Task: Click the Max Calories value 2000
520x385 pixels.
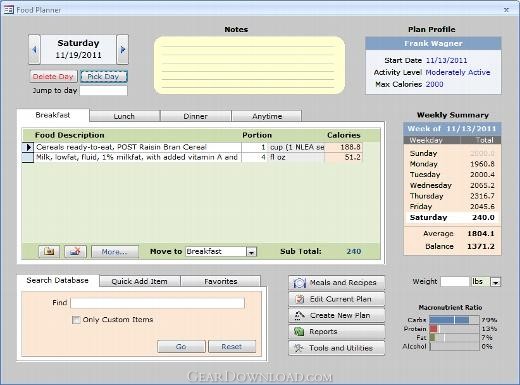Action: click(x=434, y=84)
